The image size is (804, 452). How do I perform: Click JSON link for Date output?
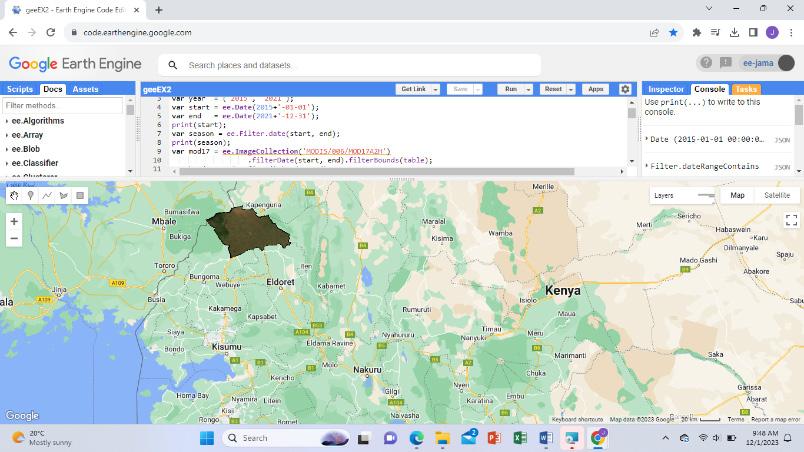pyautogui.click(x=782, y=140)
